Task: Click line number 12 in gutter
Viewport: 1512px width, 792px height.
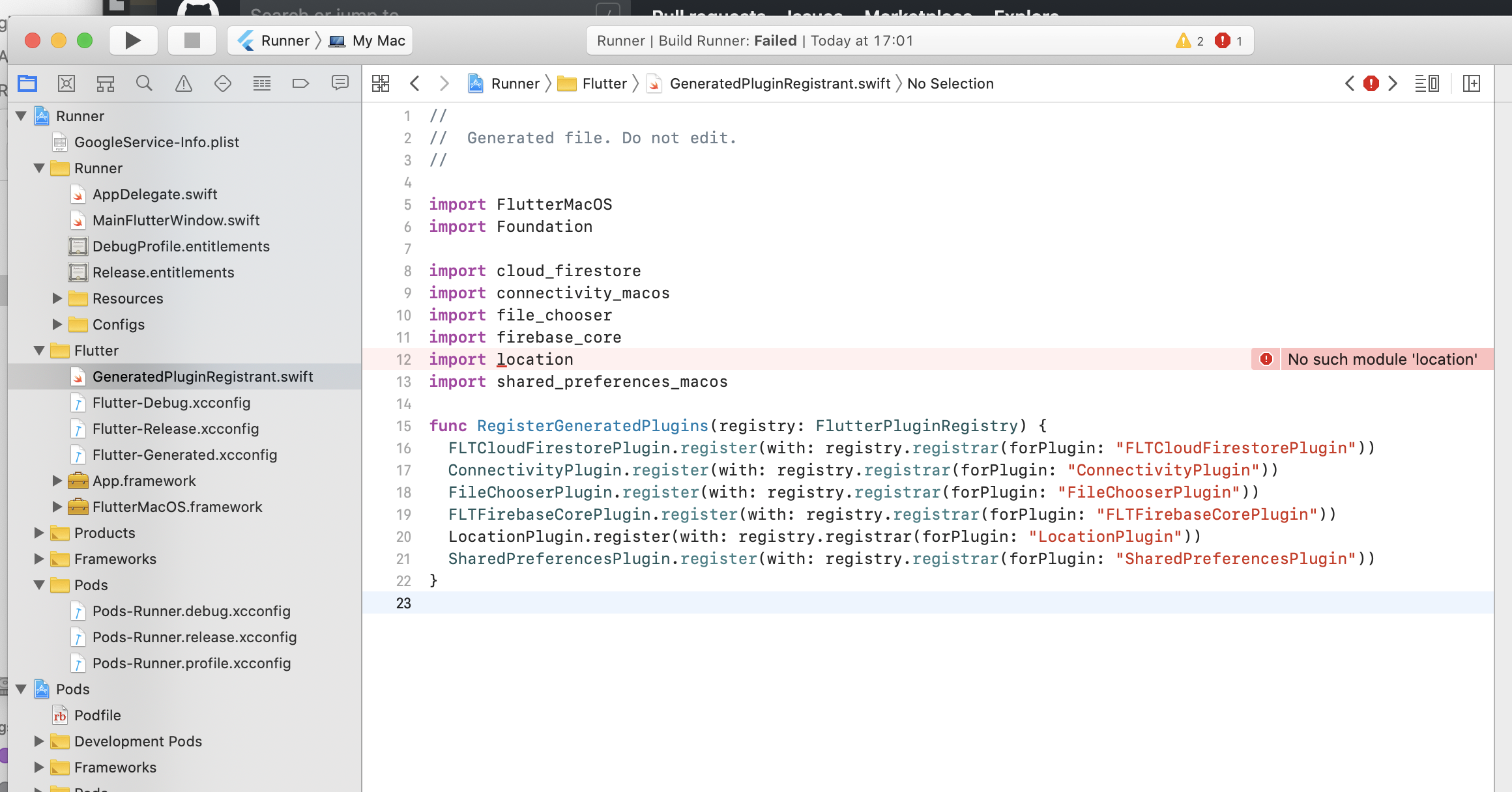Action: 403,360
